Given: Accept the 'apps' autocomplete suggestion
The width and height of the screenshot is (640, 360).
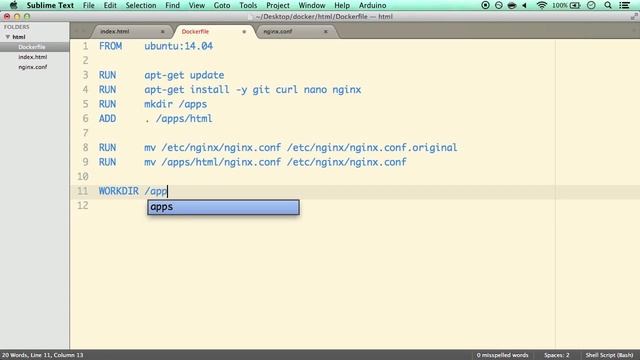Looking at the screenshot, I should (223, 207).
